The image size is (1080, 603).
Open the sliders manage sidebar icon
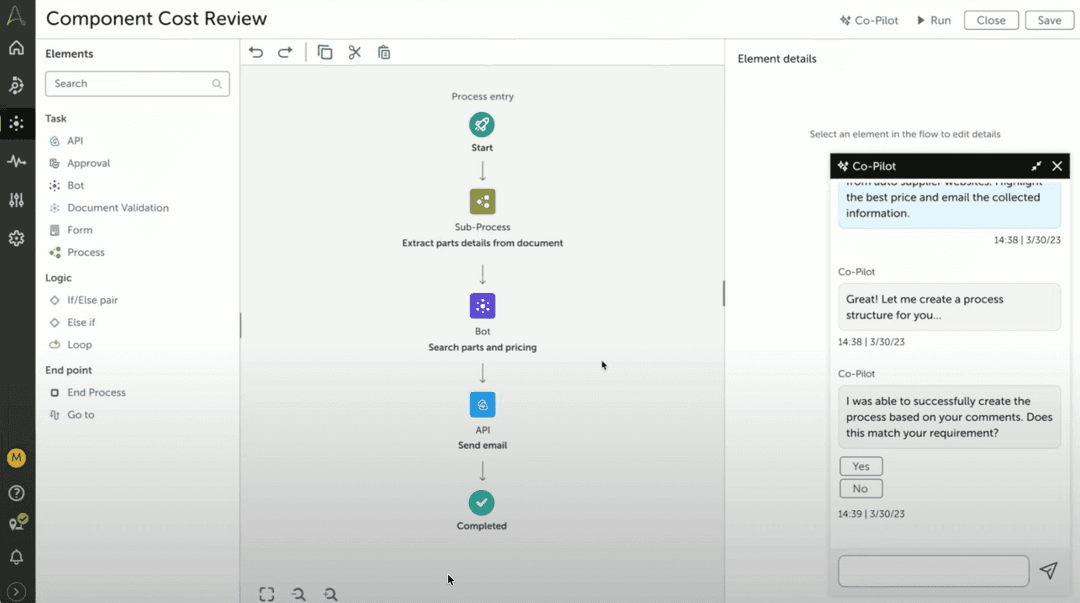17,200
